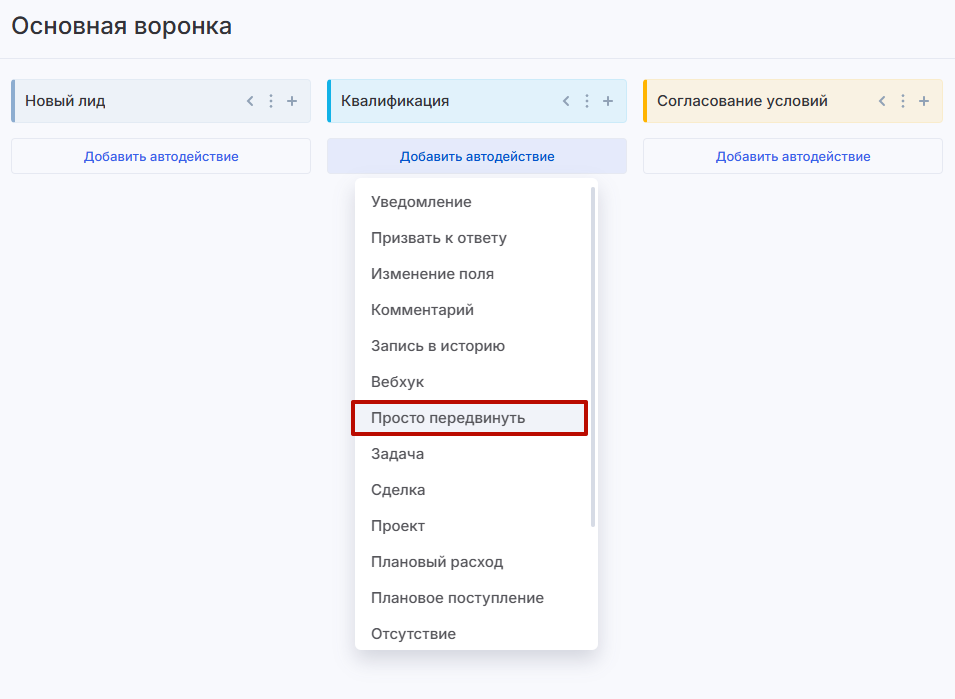Choose Задача from the autoaction menu
Screen dimensions: 955x699
397,454
